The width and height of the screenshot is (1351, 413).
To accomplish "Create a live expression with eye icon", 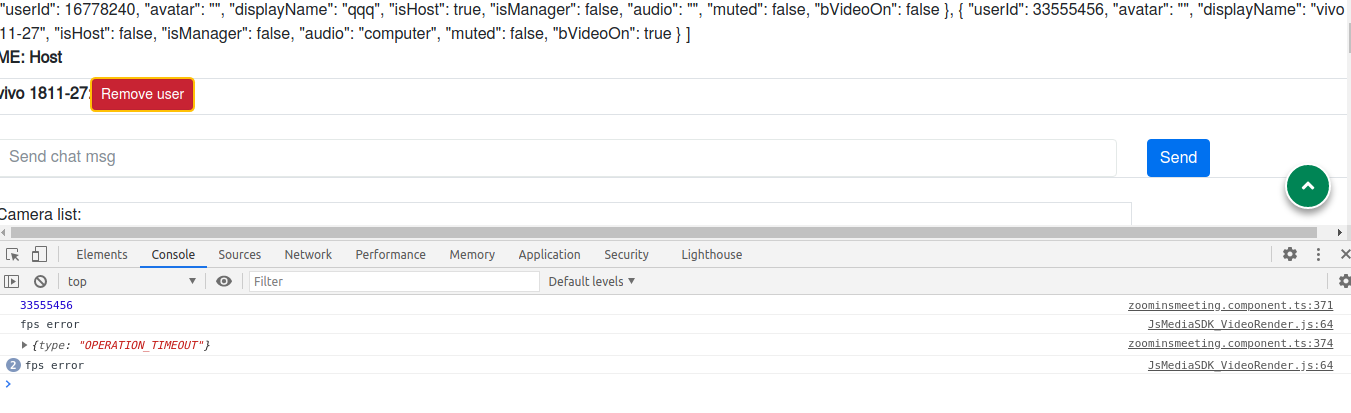I will (x=224, y=282).
